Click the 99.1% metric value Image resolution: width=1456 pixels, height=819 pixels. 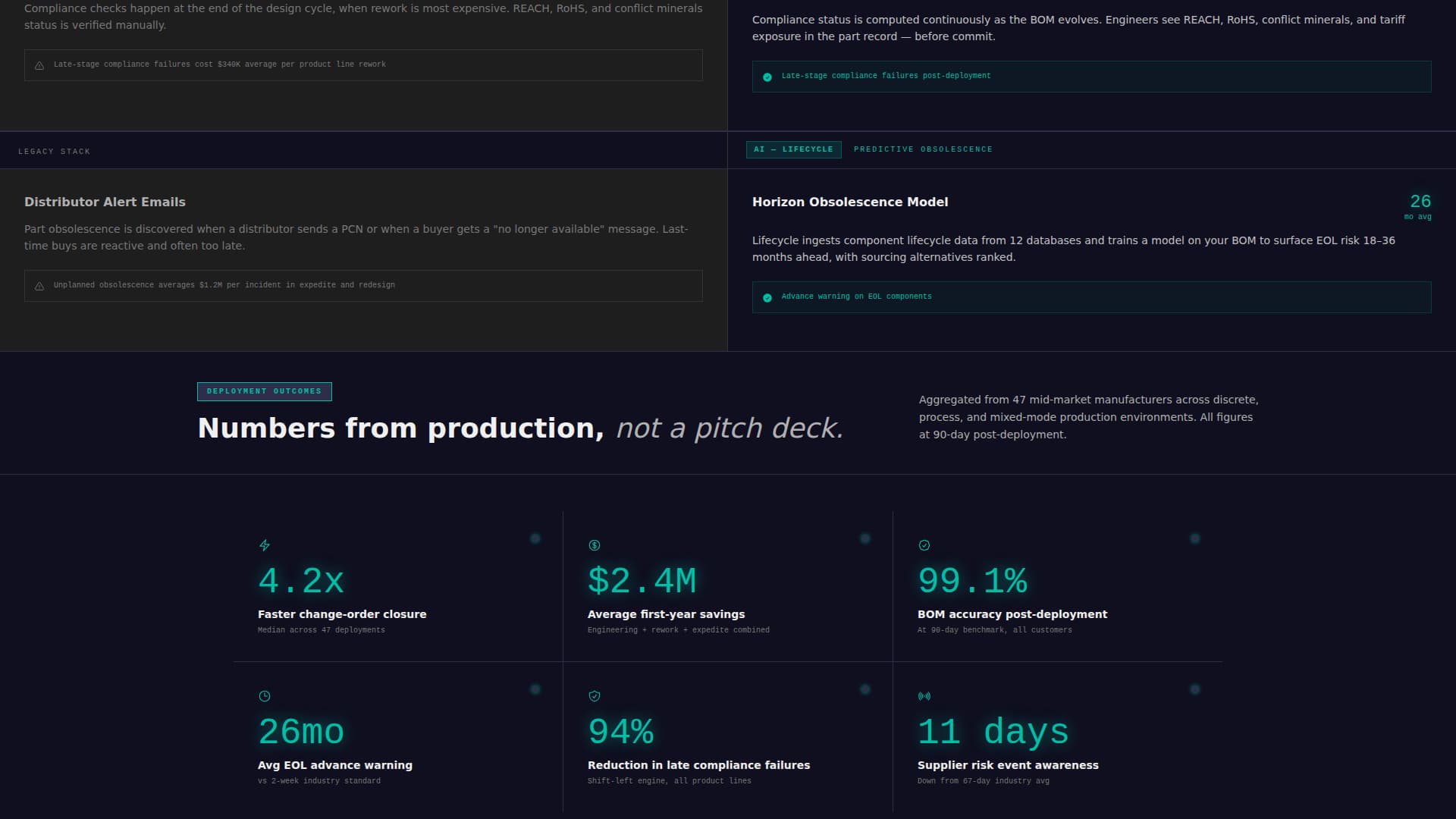[972, 582]
